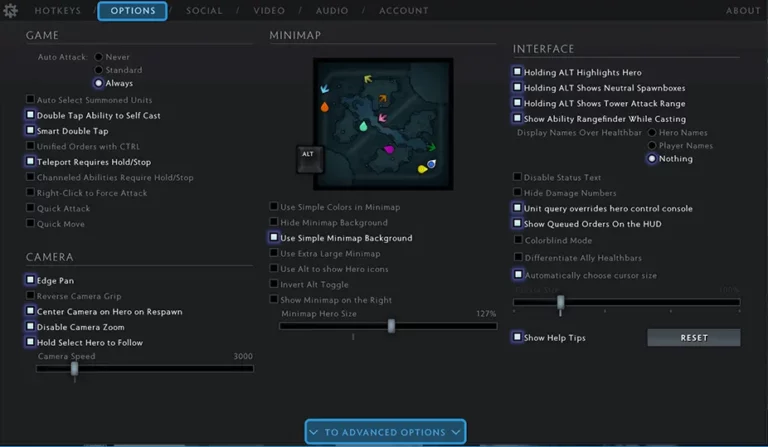Screen dimensions: 768x447
Task: Set Auto Attack to Always
Action: coord(99,83)
